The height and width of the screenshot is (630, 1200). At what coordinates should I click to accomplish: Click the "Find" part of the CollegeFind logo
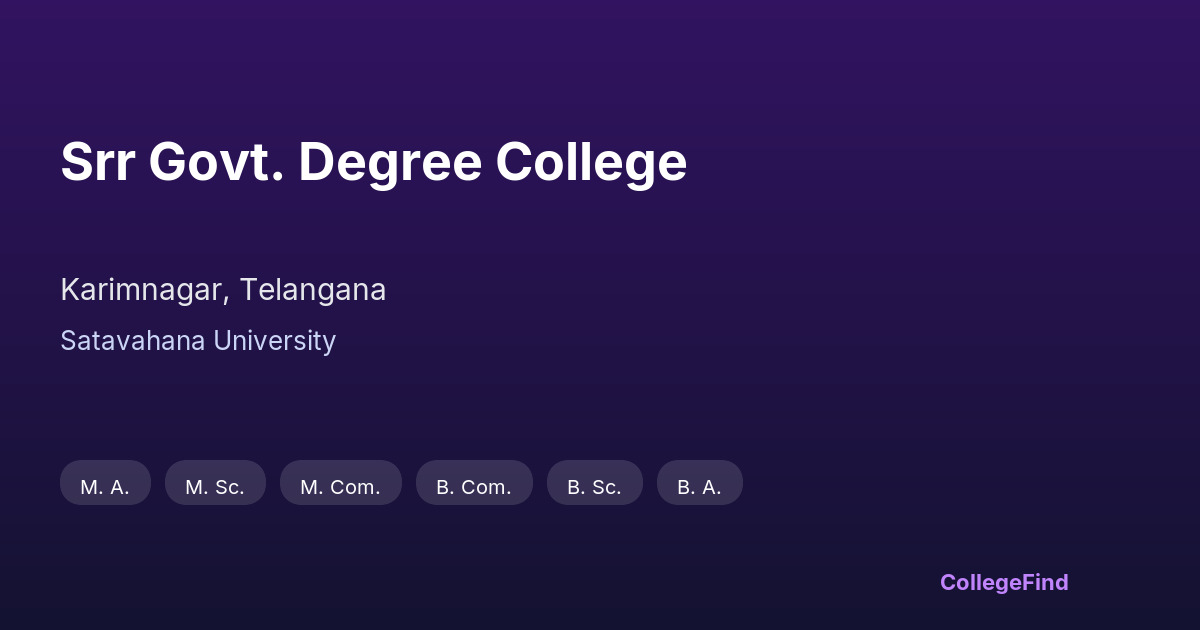click(x=1045, y=582)
